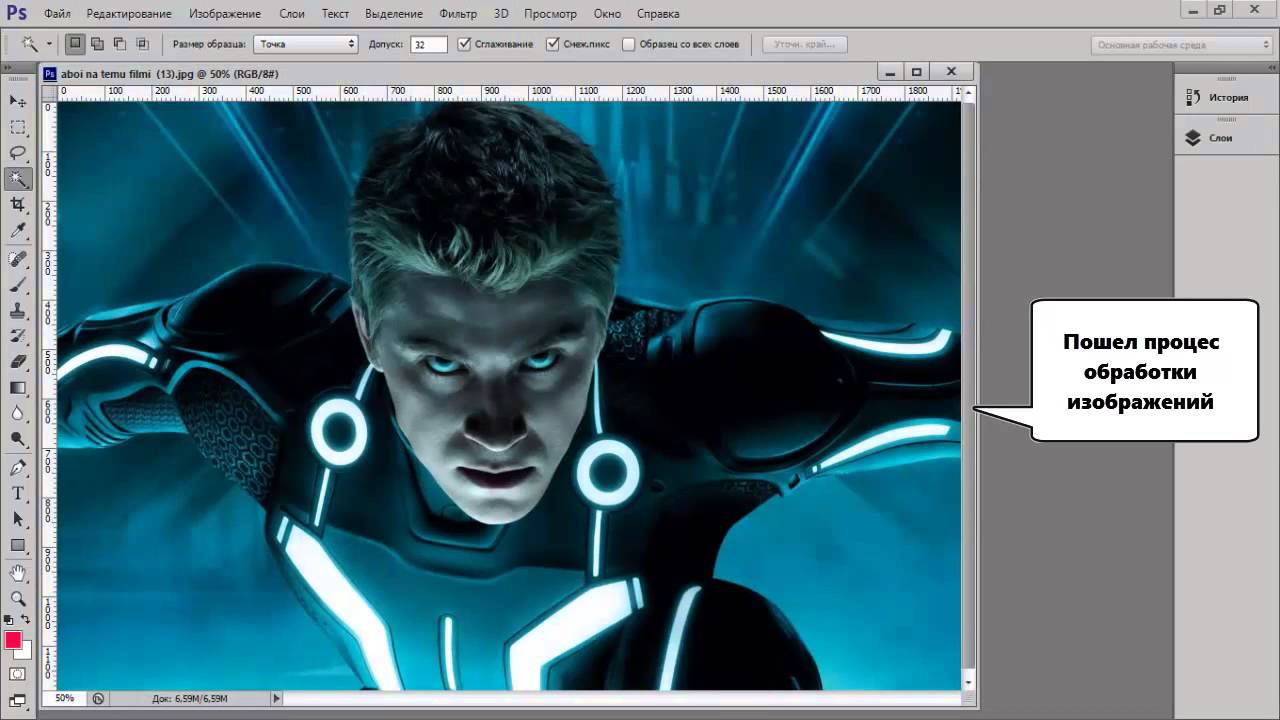Select the Path Selection tool
Screen dimensions: 1280x720
[18, 520]
